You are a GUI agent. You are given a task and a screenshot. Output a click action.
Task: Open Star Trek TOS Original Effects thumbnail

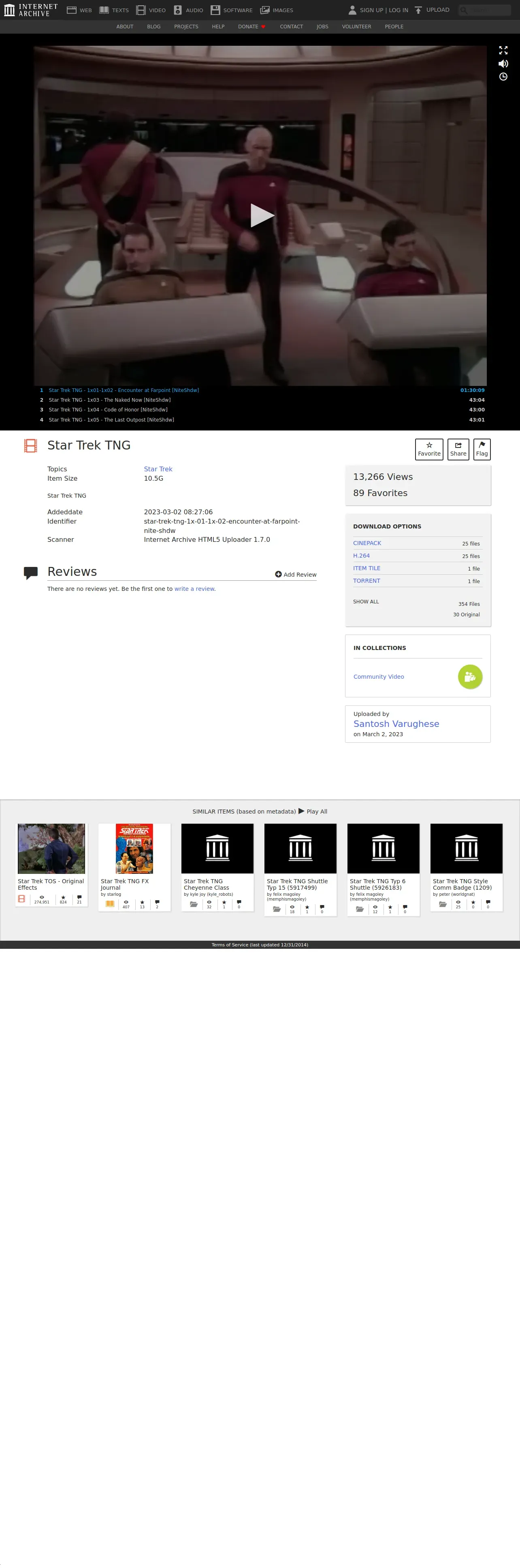pos(52,848)
